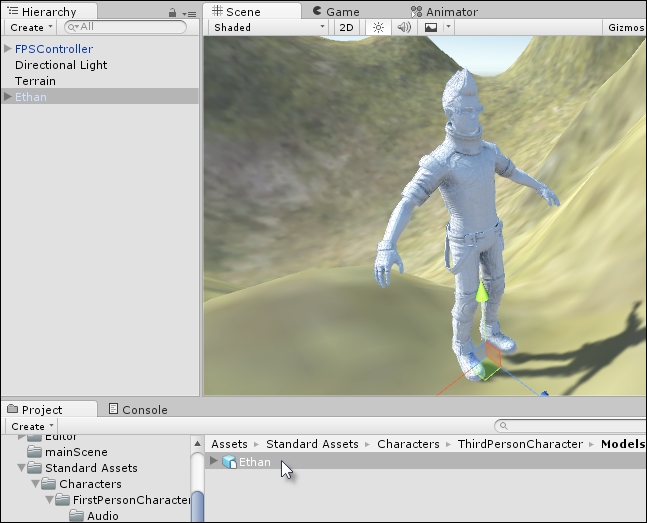The image size is (647, 523).
Task: Click the mainScene folder icon
Action: [34, 452]
